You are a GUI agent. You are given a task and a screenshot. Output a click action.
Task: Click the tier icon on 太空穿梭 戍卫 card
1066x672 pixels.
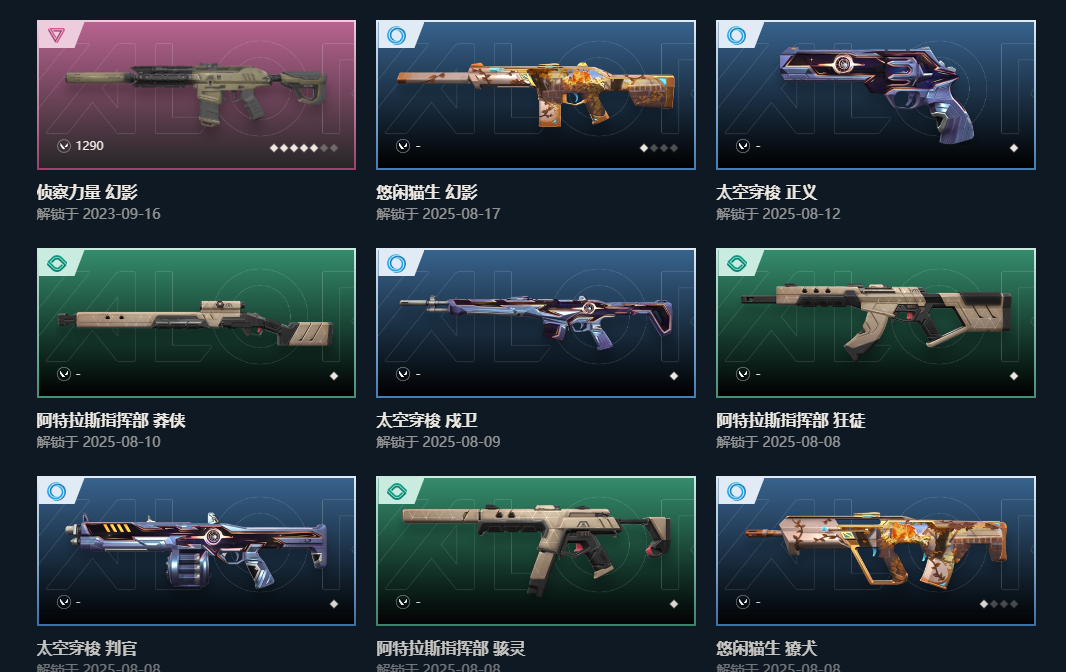(396, 263)
